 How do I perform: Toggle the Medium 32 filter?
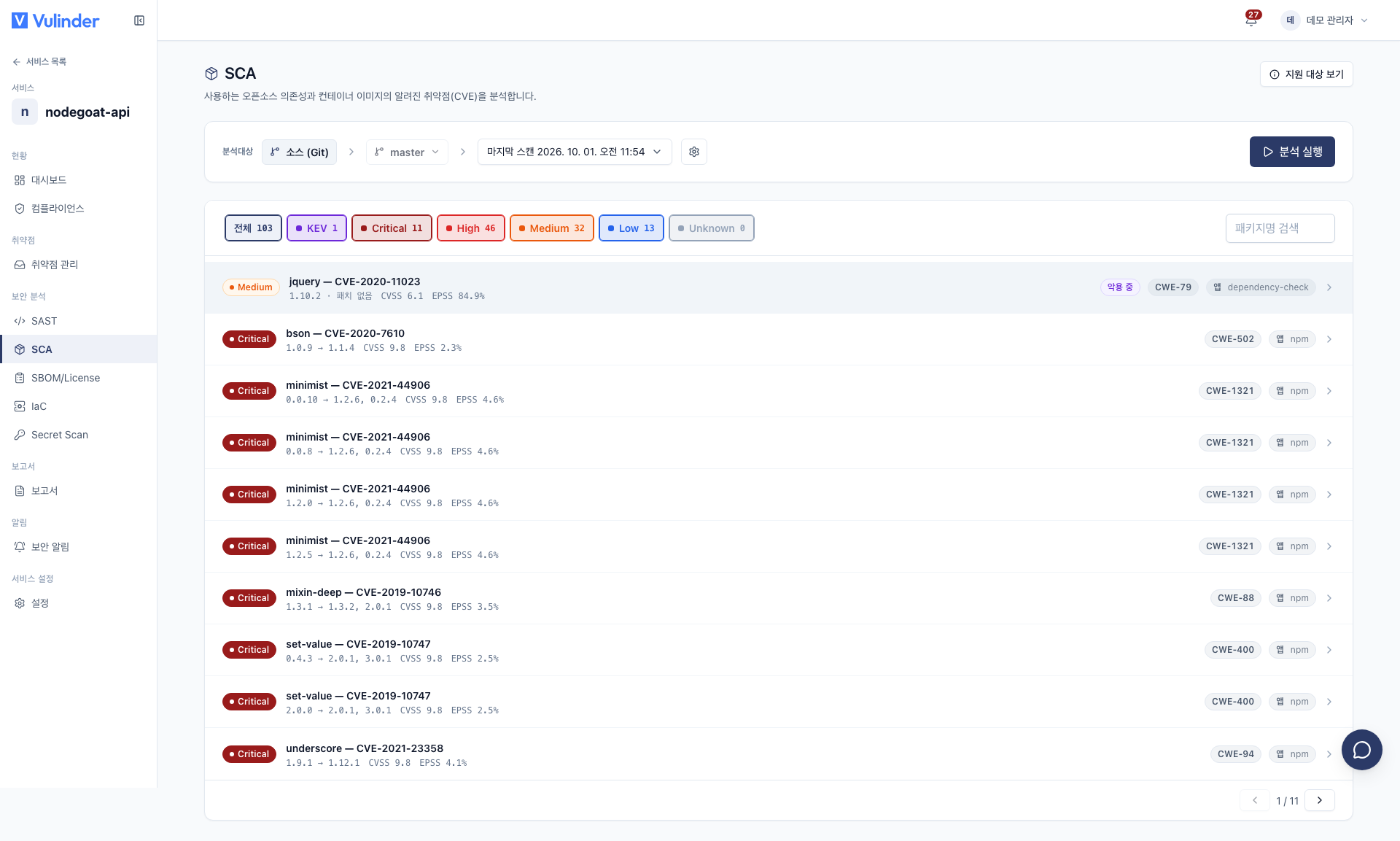click(x=552, y=228)
